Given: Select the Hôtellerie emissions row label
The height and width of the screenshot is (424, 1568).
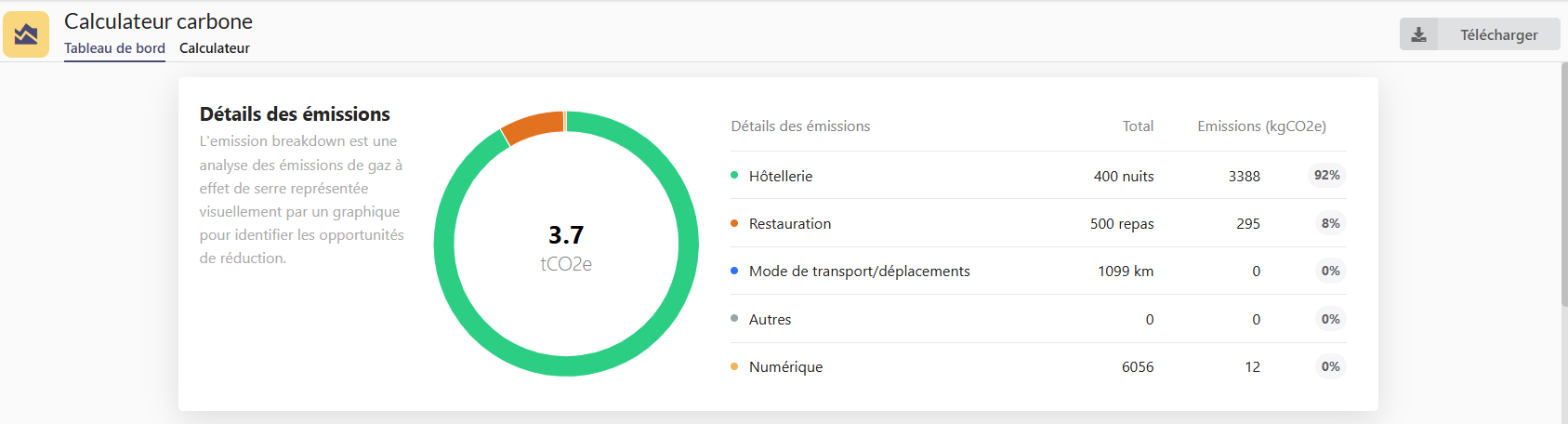Looking at the screenshot, I should click(x=781, y=176).
